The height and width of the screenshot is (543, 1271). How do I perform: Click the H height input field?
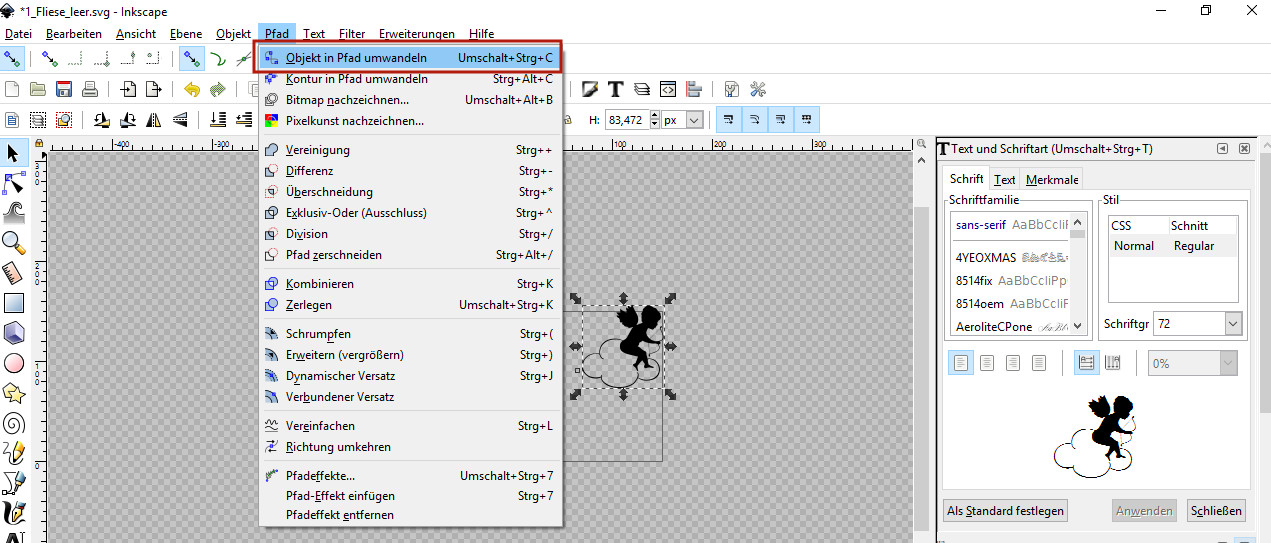(x=626, y=120)
